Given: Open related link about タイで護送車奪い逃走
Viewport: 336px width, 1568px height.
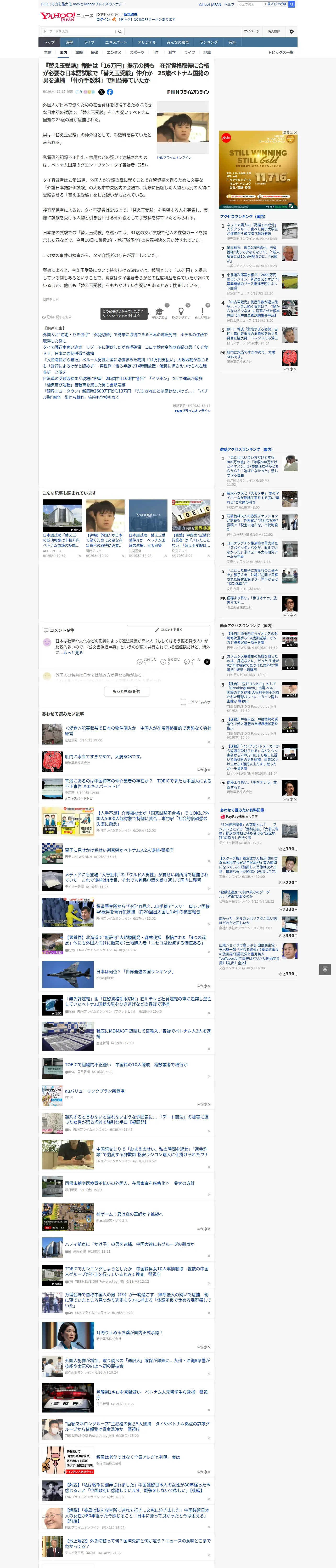Looking at the screenshot, I should pos(125,350).
